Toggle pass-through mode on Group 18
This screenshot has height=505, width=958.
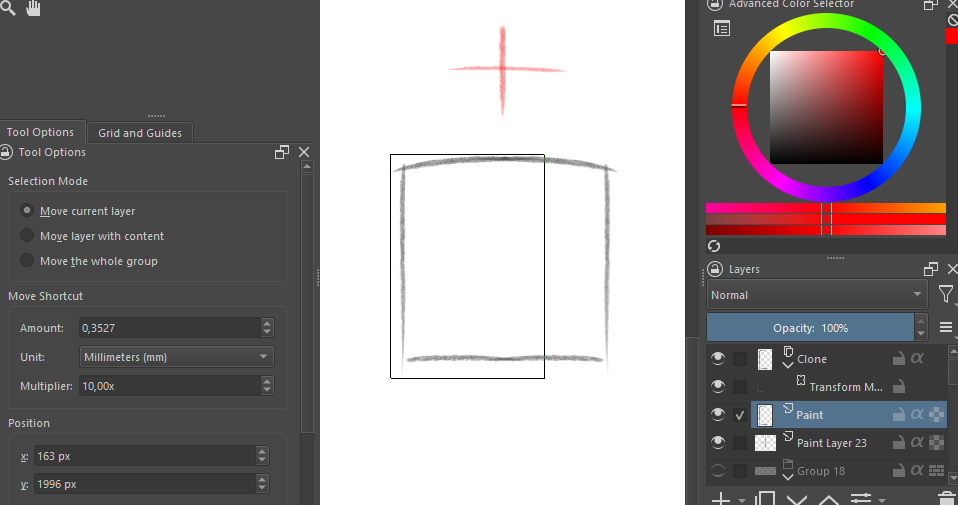[x=936, y=470]
